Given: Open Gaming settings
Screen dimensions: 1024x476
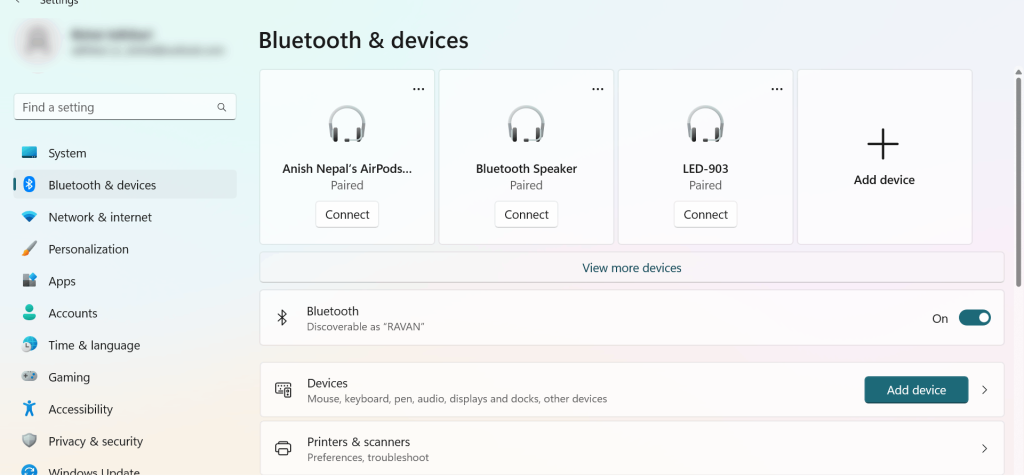Looking at the screenshot, I should [x=125, y=377].
